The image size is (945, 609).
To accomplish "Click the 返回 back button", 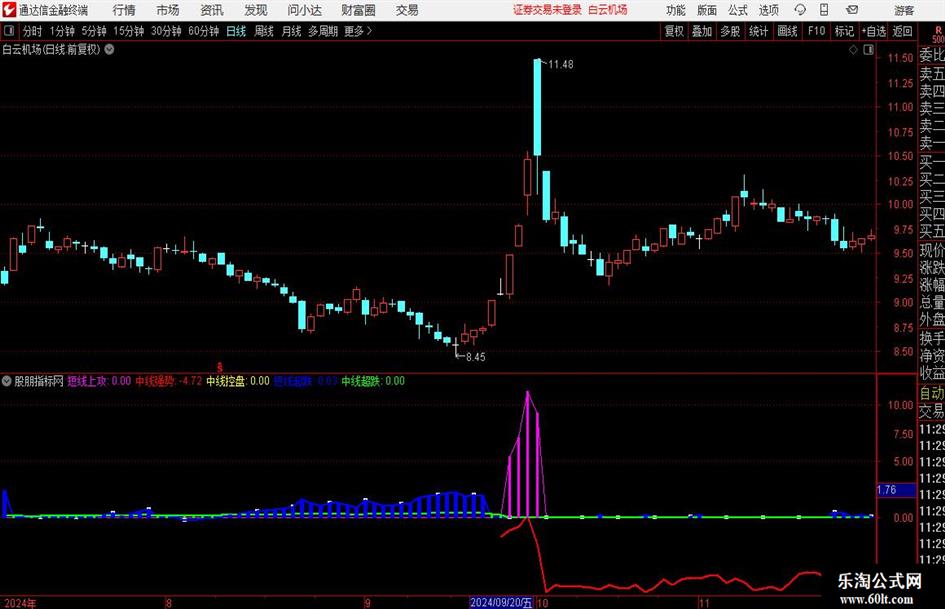I will [902, 31].
